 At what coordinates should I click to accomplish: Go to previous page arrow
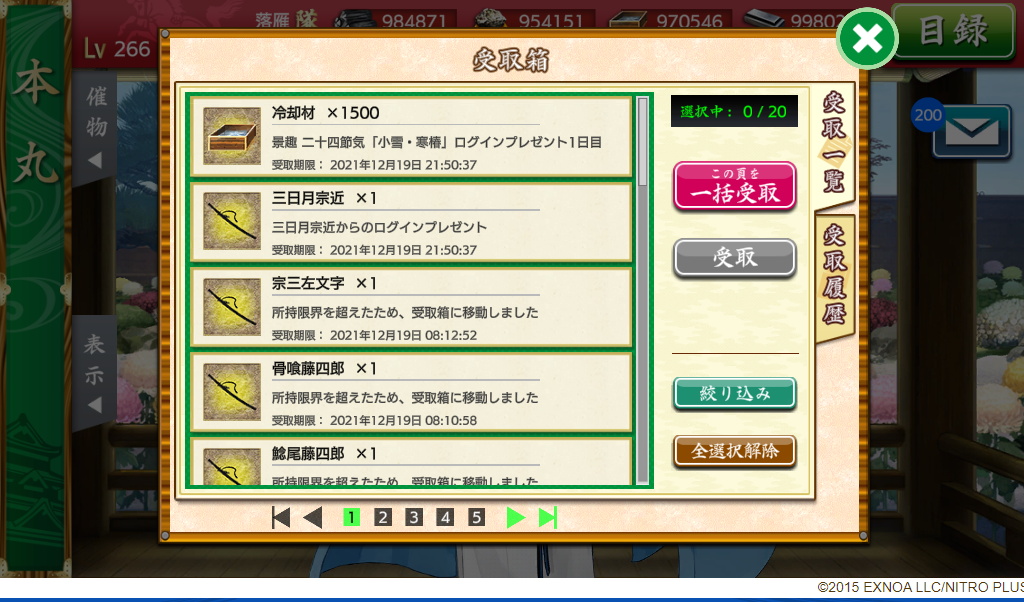[x=313, y=518]
